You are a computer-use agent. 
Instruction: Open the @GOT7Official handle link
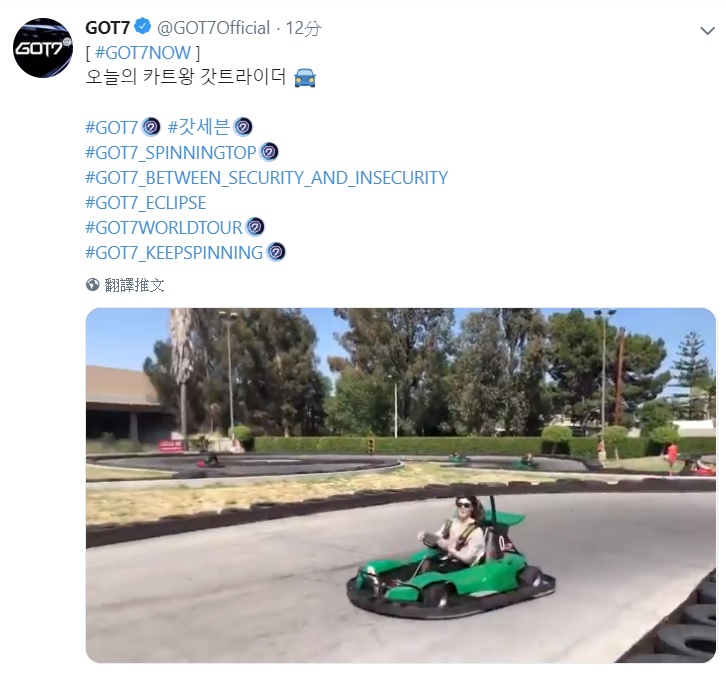(x=213, y=28)
